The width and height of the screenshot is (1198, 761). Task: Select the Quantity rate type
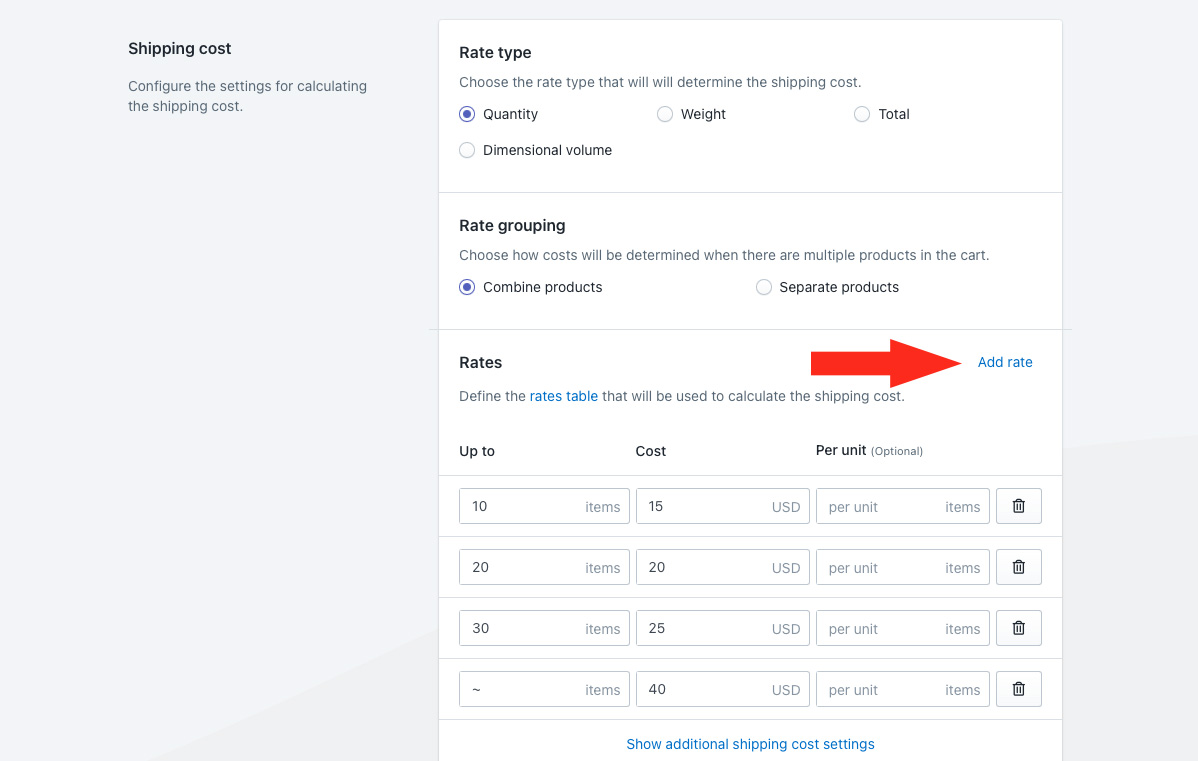467,114
